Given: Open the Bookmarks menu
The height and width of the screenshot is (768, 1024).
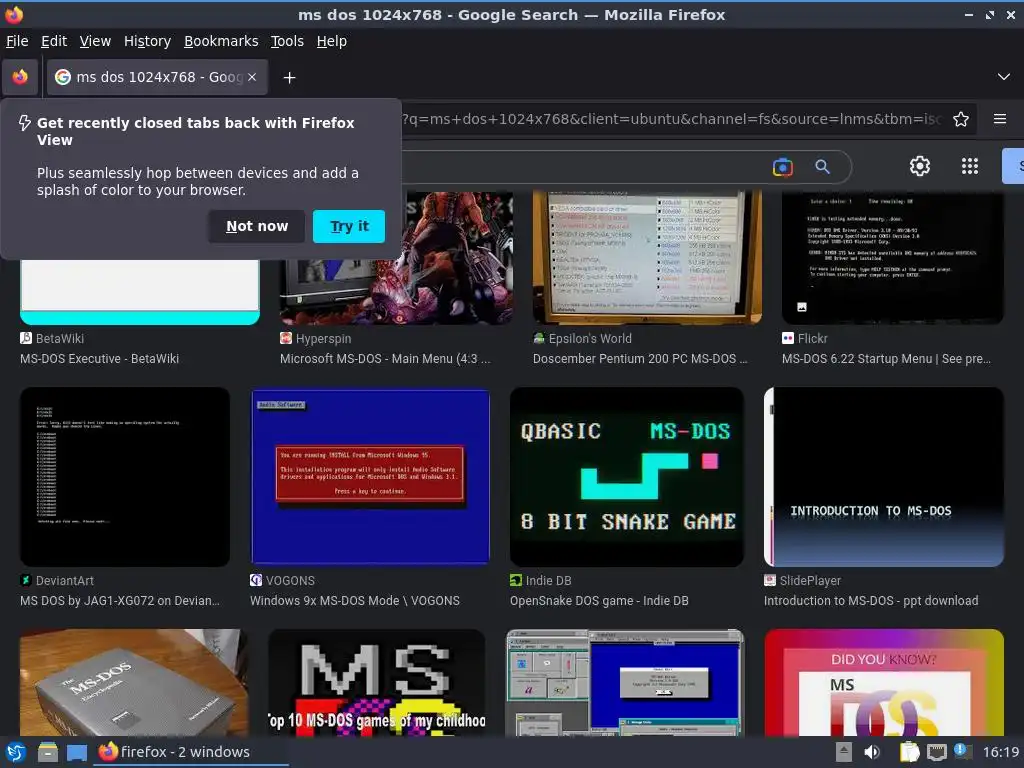Looking at the screenshot, I should point(221,41).
